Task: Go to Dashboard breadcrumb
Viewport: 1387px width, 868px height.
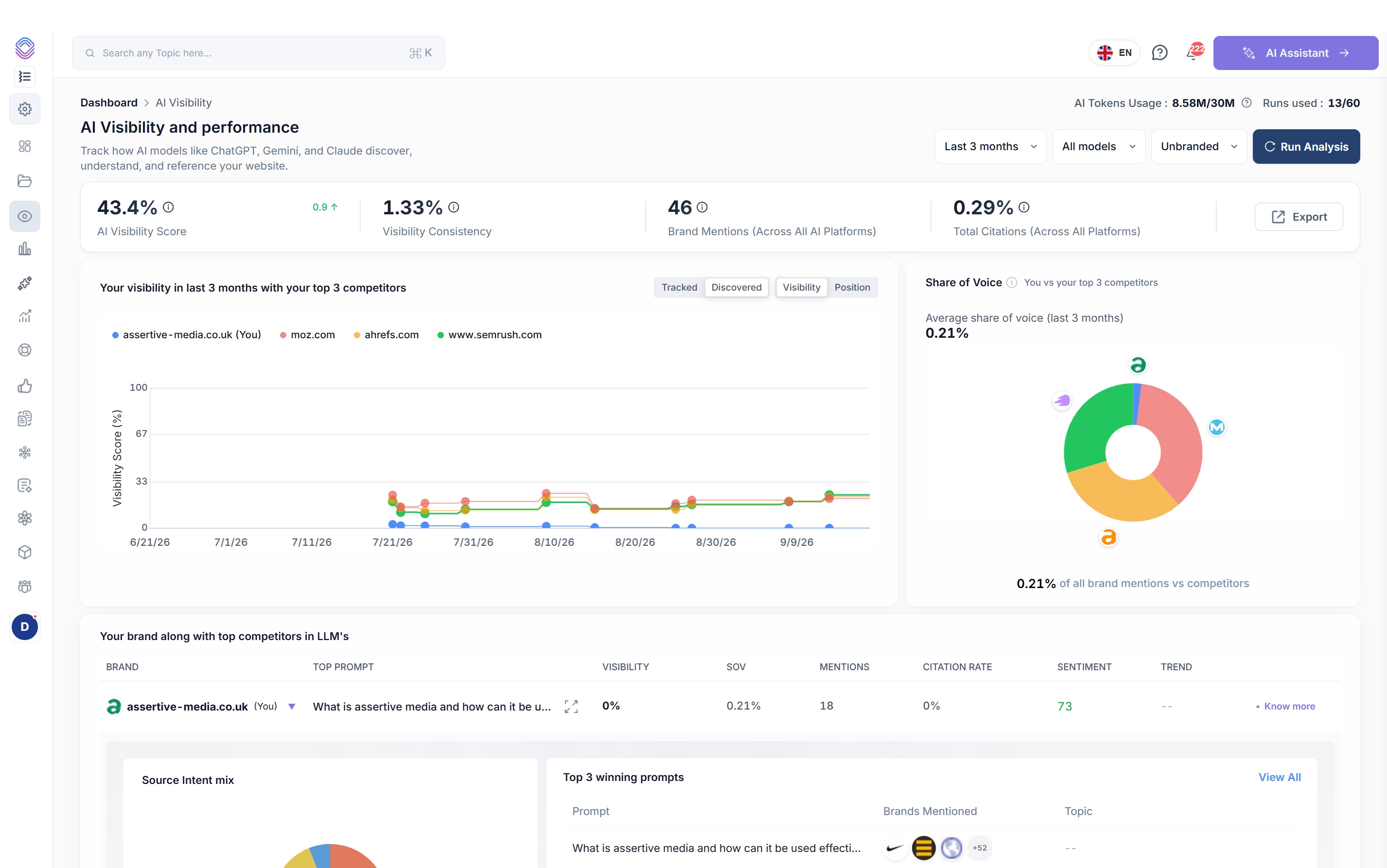Action: click(109, 103)
